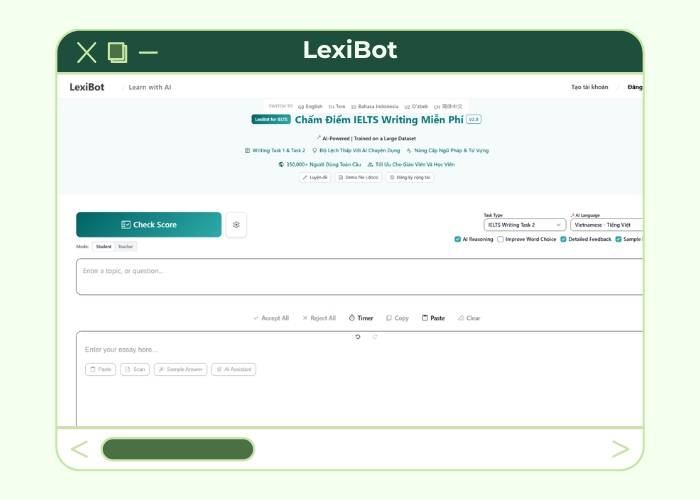Click Paste in the toolbar above the essay
The image size is (700, 500).
433,318
